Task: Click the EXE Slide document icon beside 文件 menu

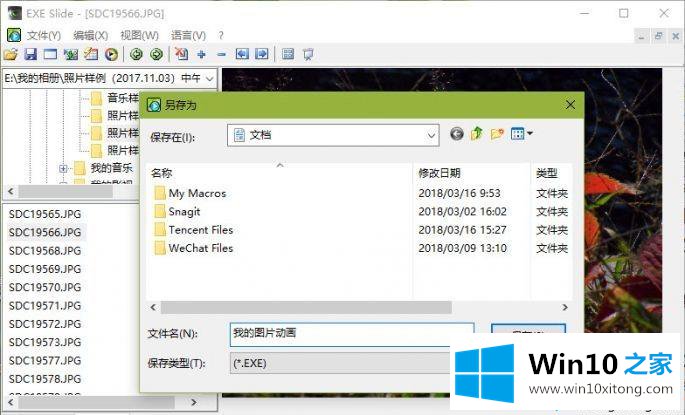Action: (14, 35)
